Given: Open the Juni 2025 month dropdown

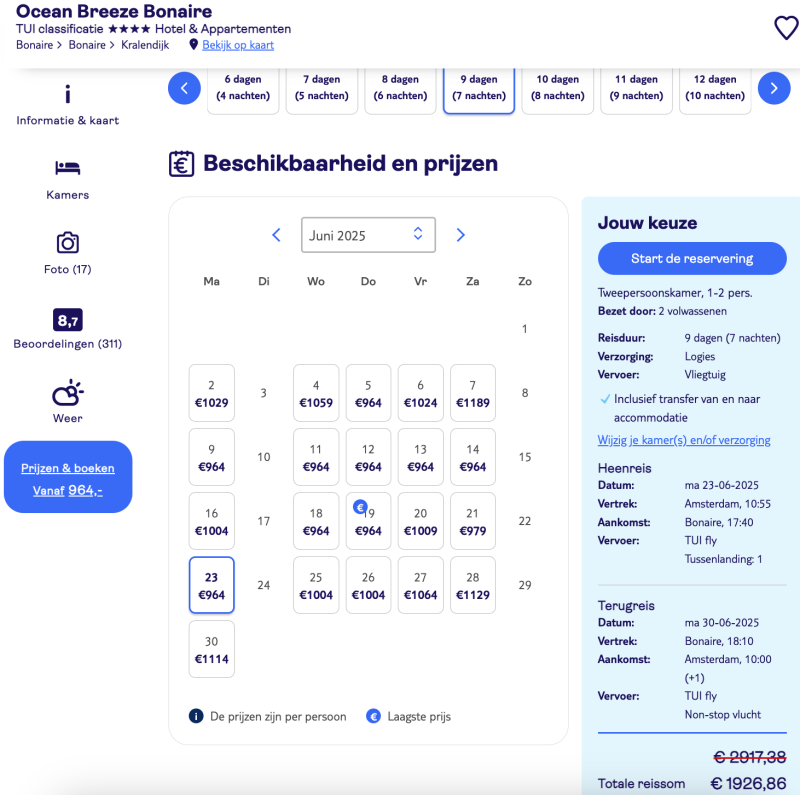Looking at the screenshot, I should (x=368, y=235).
